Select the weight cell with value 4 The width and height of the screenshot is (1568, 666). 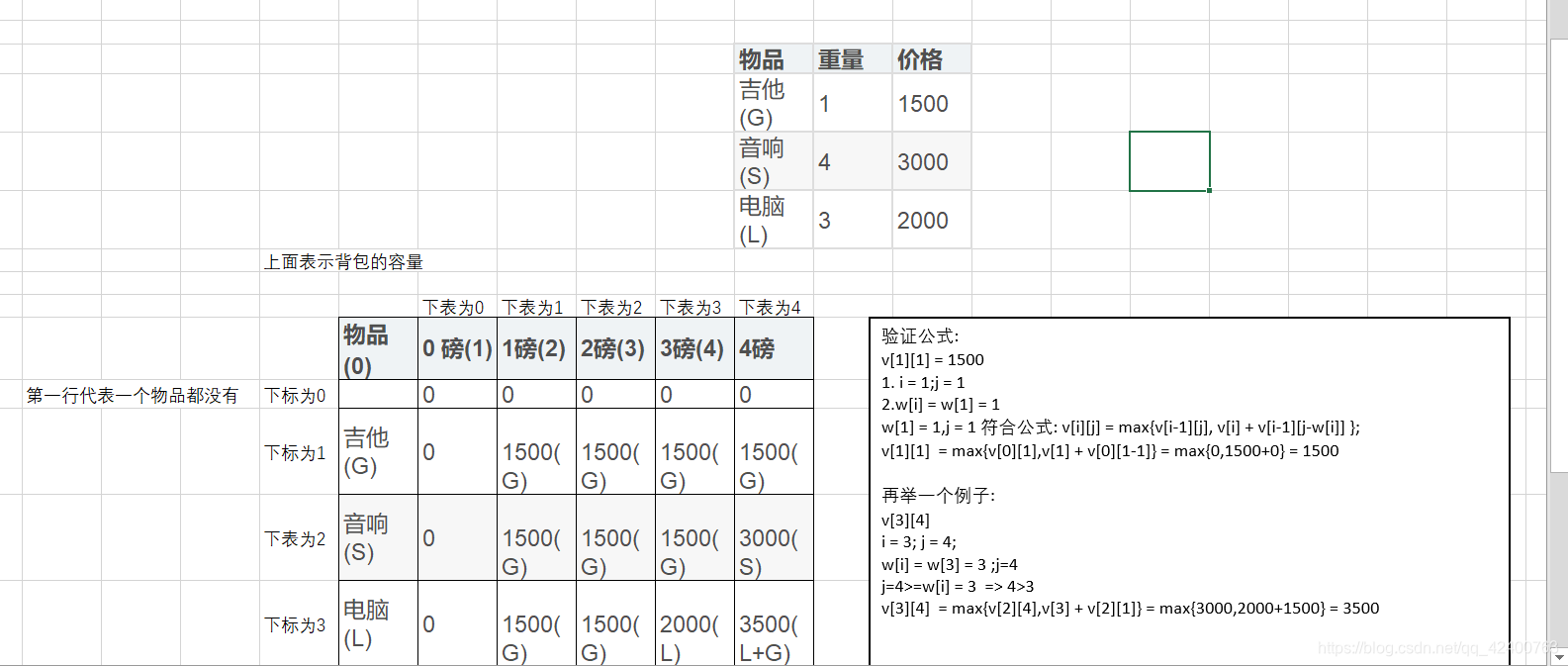click(853, 161)
